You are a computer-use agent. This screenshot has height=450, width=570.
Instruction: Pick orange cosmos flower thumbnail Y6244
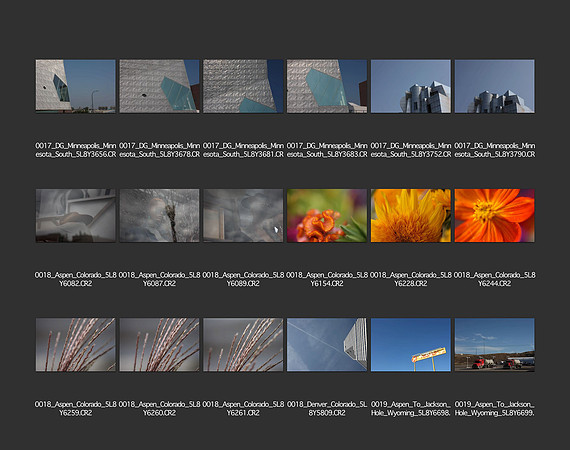coord(494,215)
